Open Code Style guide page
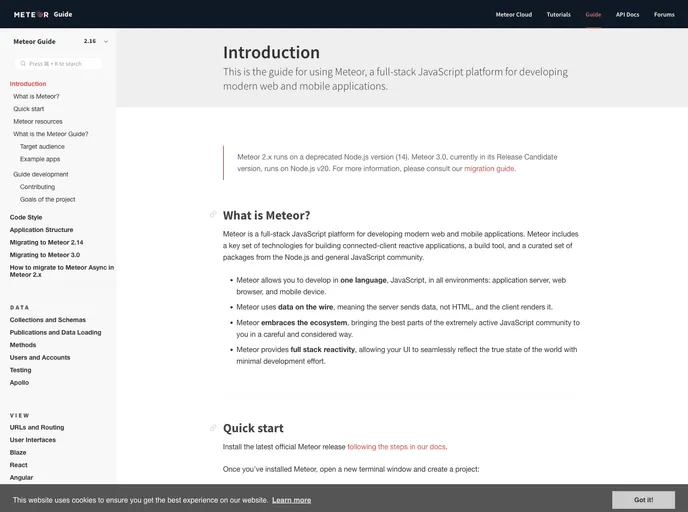Viewport: 688px width, 512px height. (26, 217)
